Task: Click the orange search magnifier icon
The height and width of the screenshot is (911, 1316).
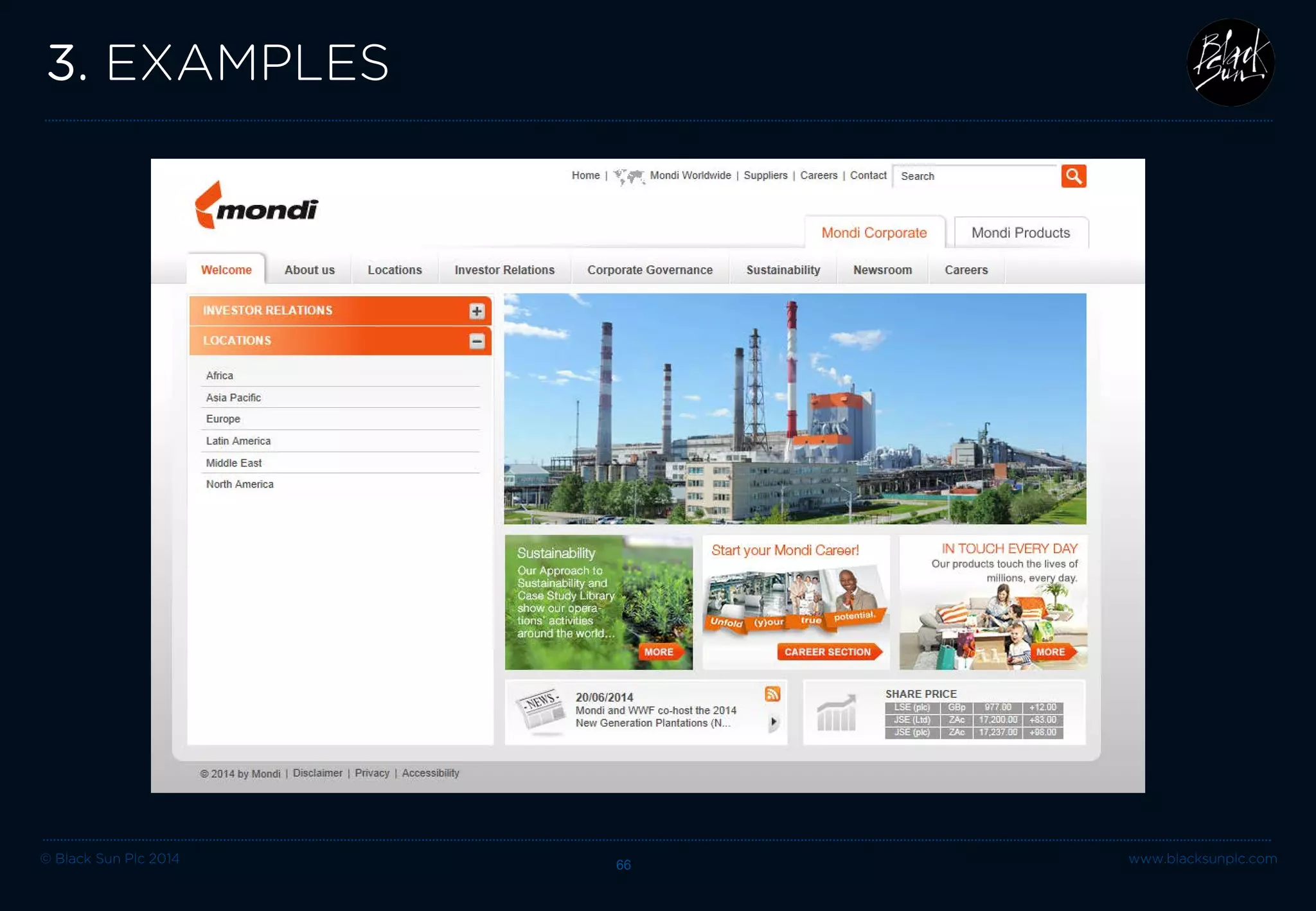Action: (1073, 176)
